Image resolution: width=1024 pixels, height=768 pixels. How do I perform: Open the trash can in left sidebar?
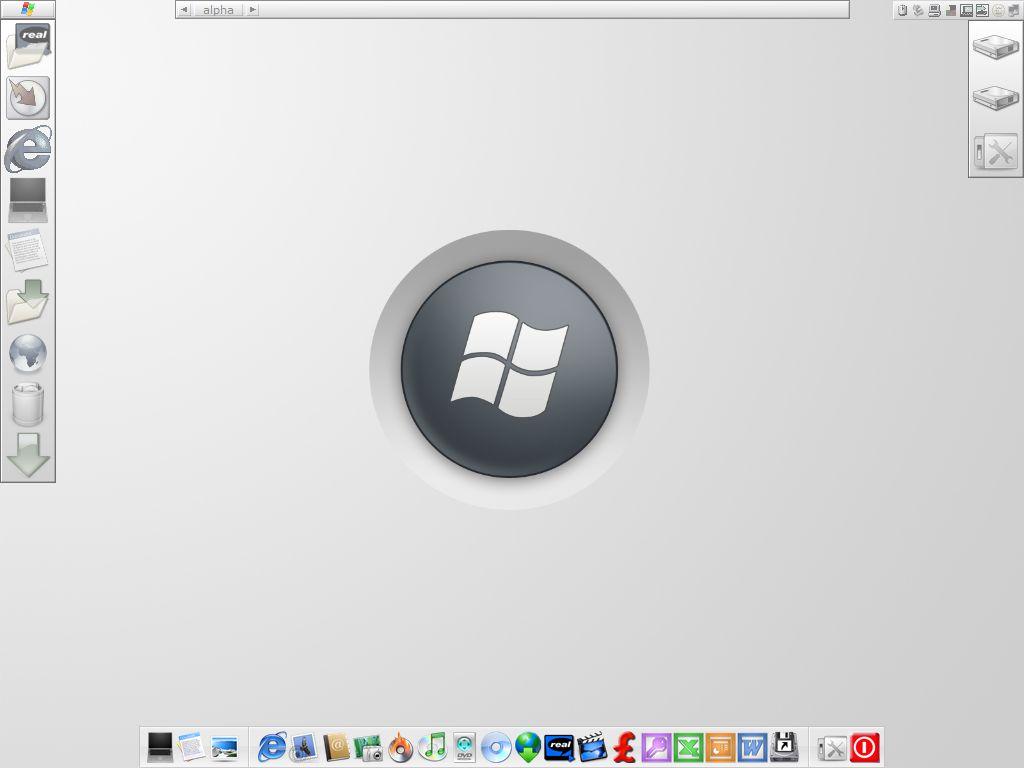(28, 404)
